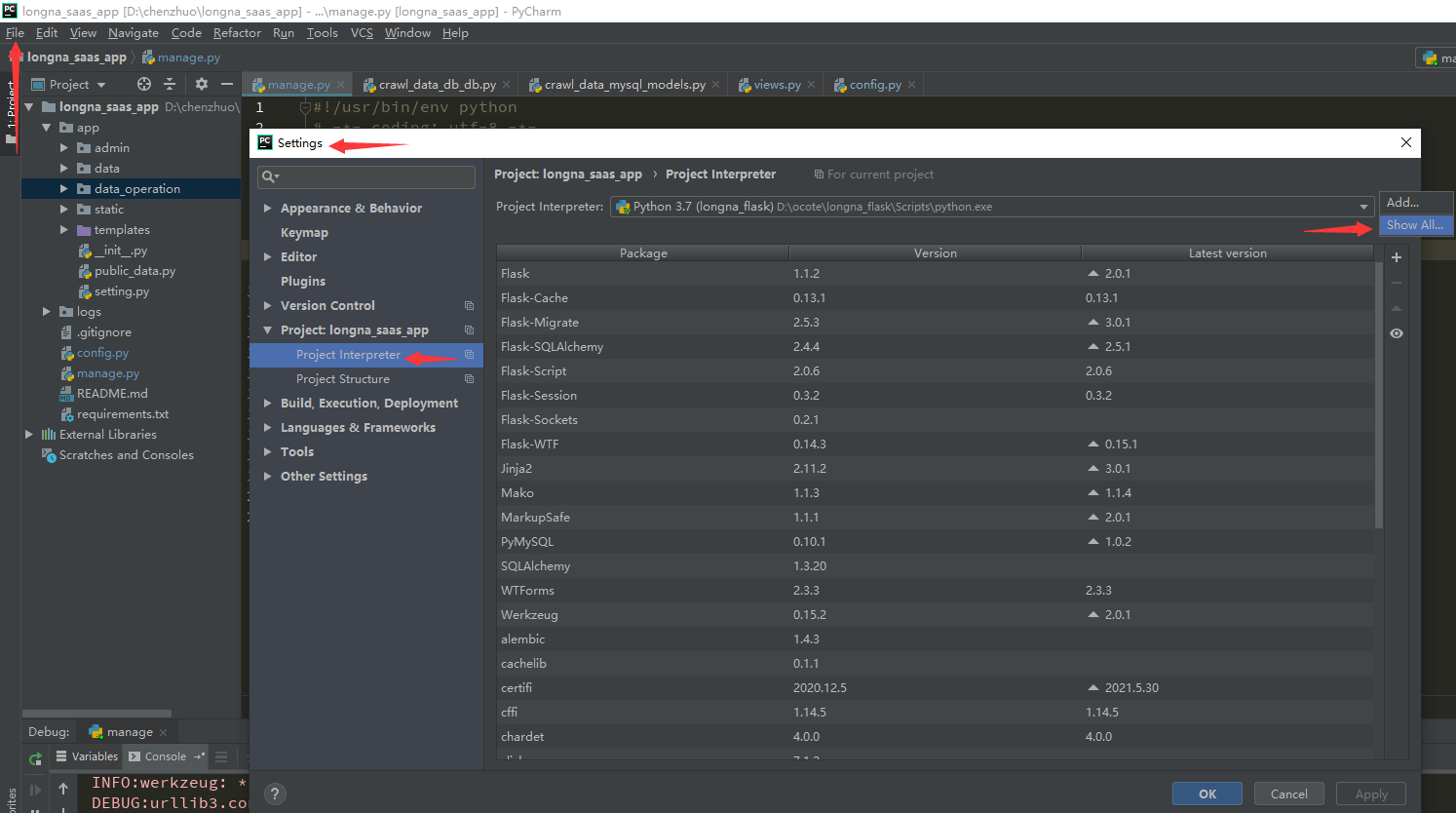Click the install package plus icon
The width and height of the screenshot is (1456, 813).
click(x=1397, y=257)
